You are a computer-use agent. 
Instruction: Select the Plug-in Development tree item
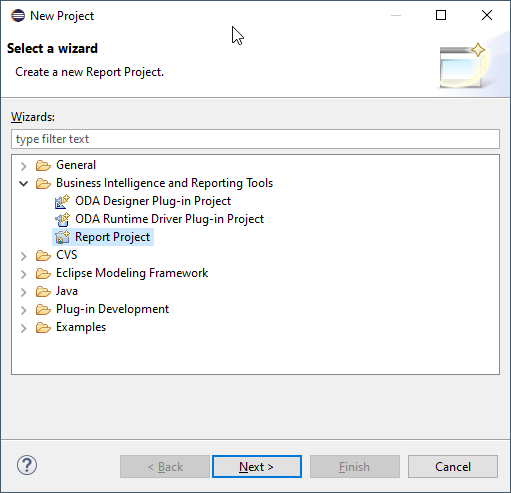[112, 309]
